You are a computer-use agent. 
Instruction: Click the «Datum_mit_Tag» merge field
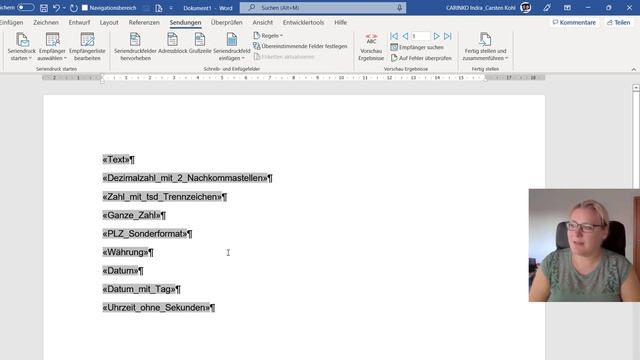pos(139,289)
